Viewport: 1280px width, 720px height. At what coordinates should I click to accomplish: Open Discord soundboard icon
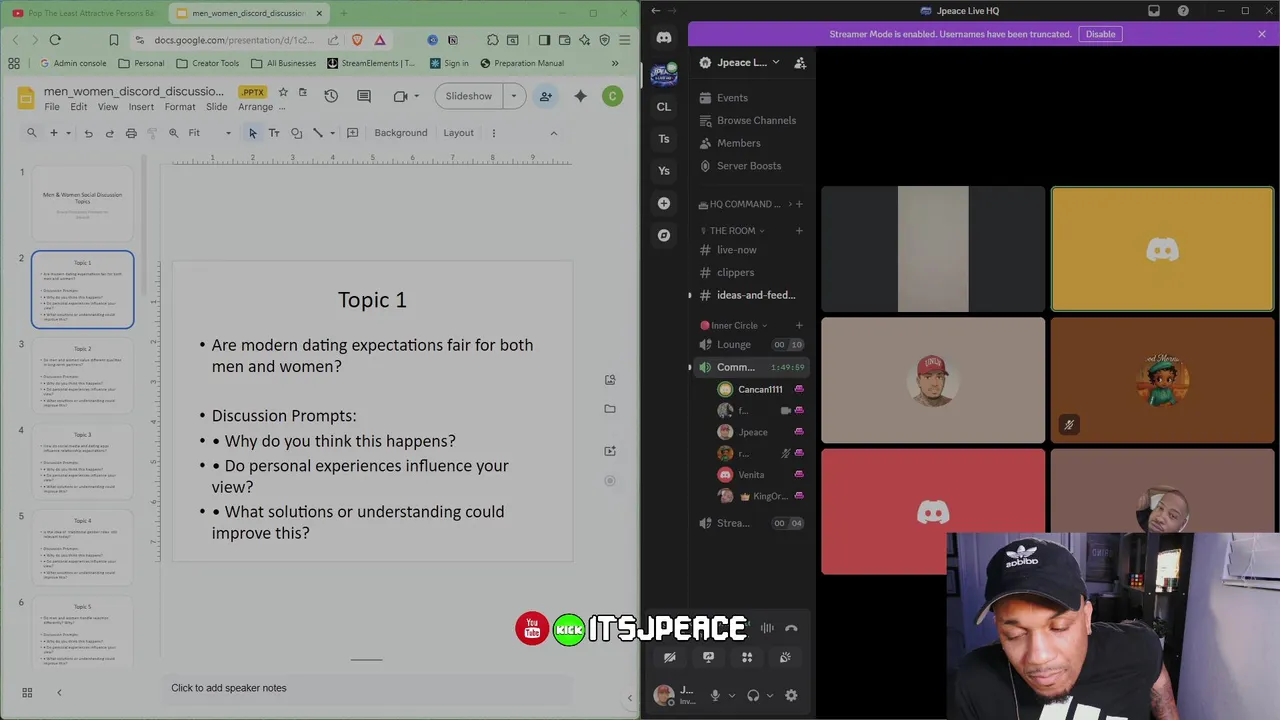(785, 657)
